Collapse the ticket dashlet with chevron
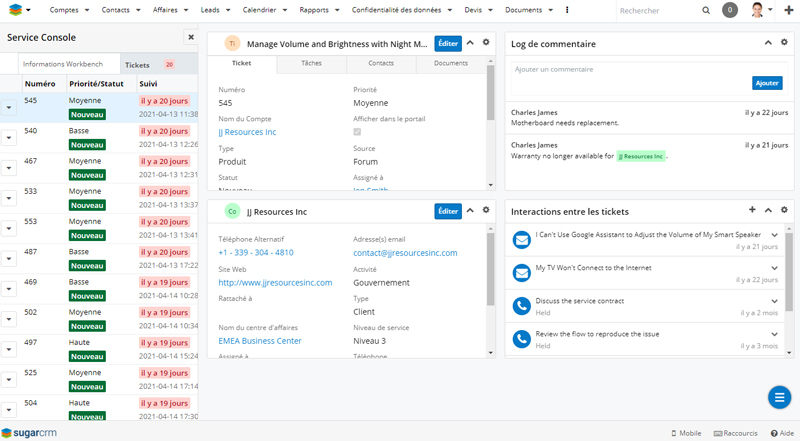 (470, 43)
